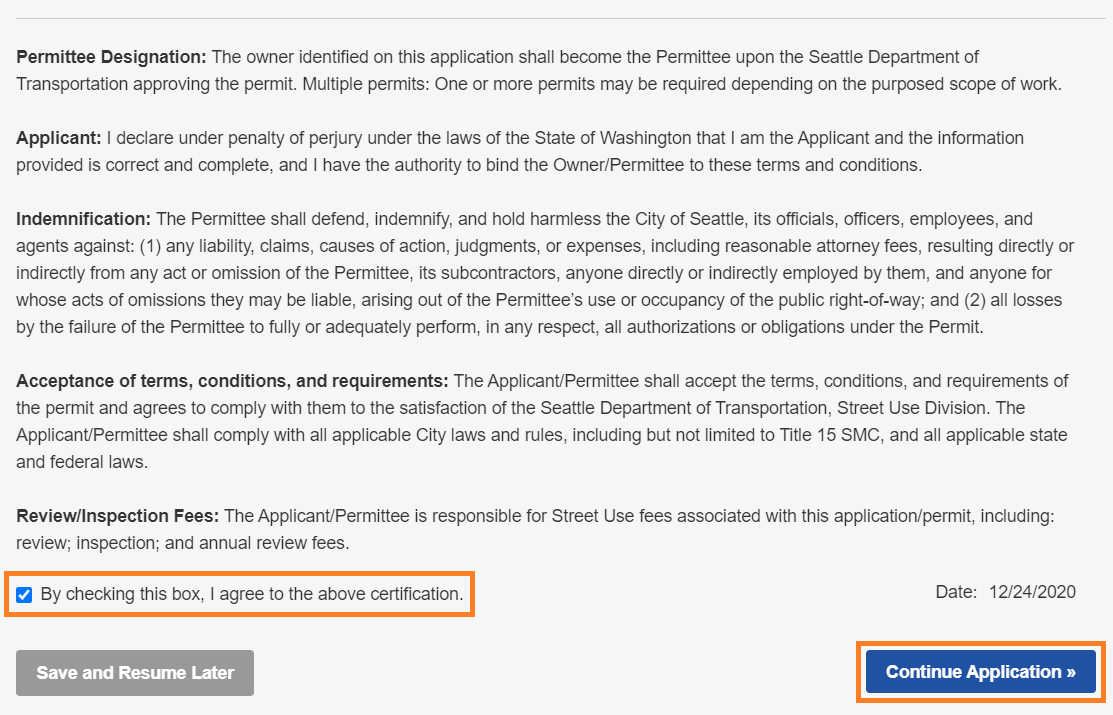Viewport: 1113px width, 715px height.
Task: Click the 'Indemnification:' heading
Action: (84, 219)
